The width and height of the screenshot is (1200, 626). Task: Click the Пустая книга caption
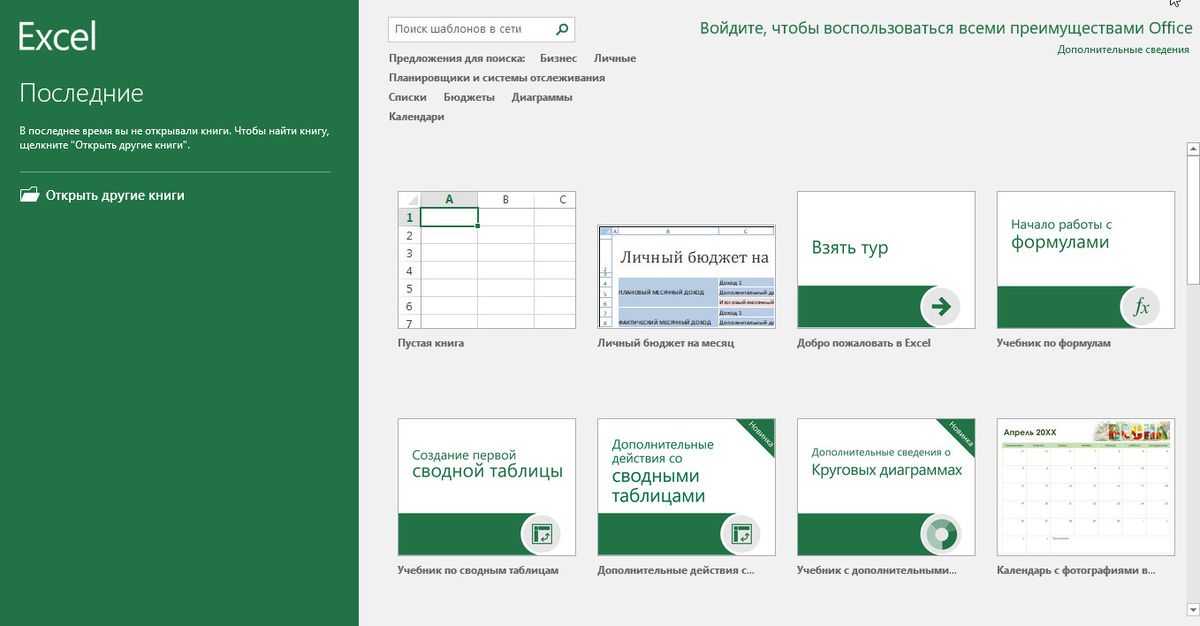point(431,343)
